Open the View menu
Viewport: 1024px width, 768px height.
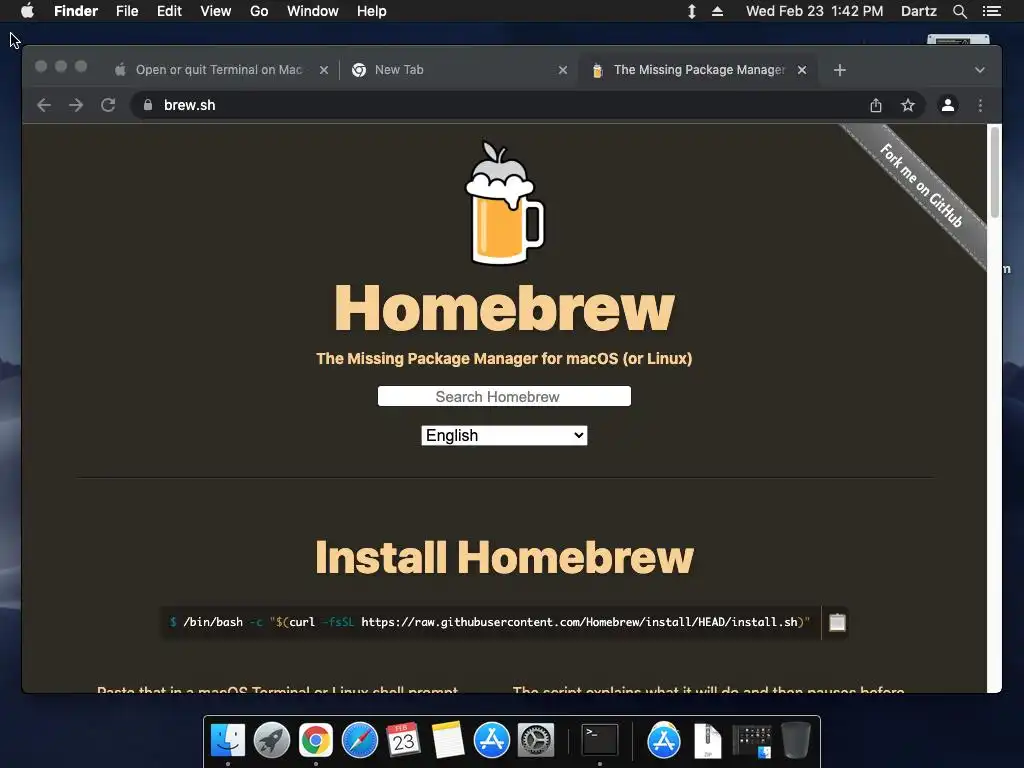pos(216,11)
